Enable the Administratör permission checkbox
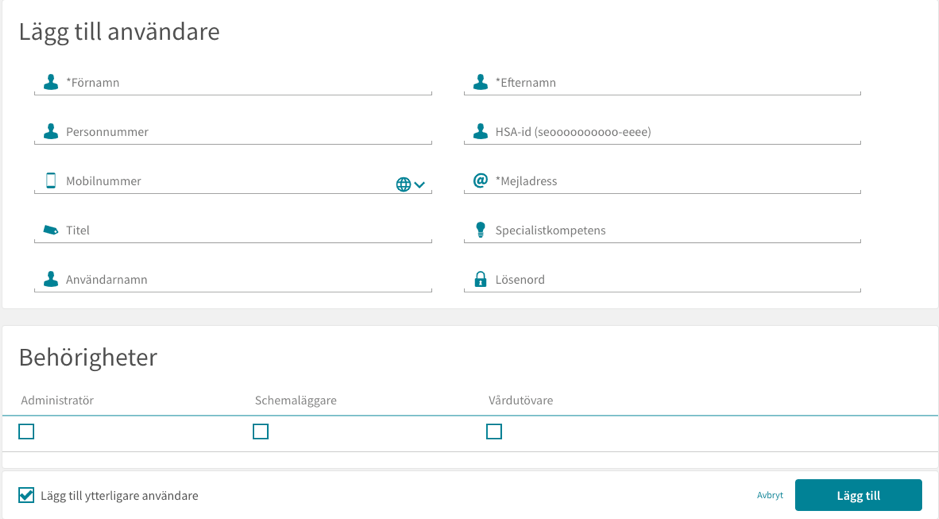 point(26,432)
